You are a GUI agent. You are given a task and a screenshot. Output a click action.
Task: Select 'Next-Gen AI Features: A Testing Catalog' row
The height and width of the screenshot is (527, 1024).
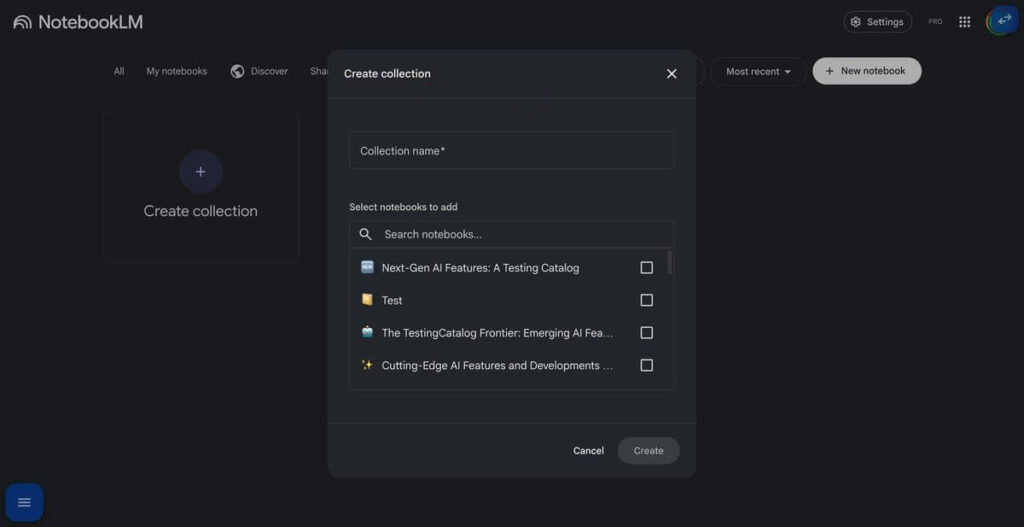pyautogui.click(x=481, y=268)
